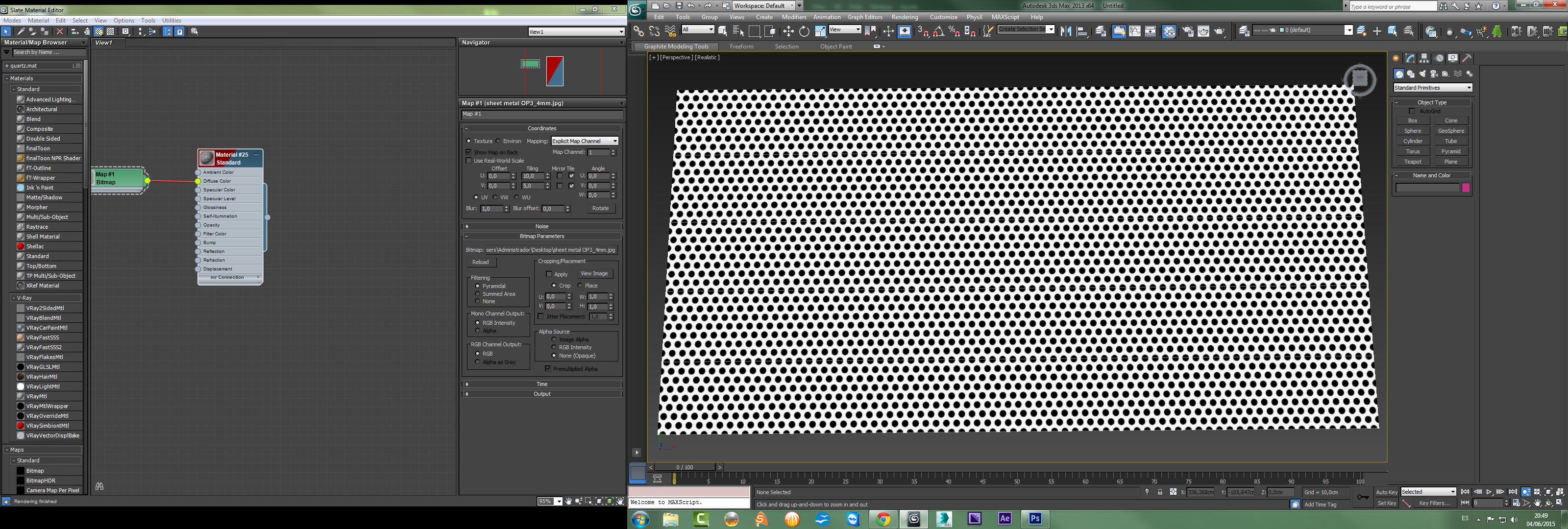This screenshot has height=529, width=1568.
Task: Open the Explicit Map Channel dropdown
Action: click(x=585, y=141)
